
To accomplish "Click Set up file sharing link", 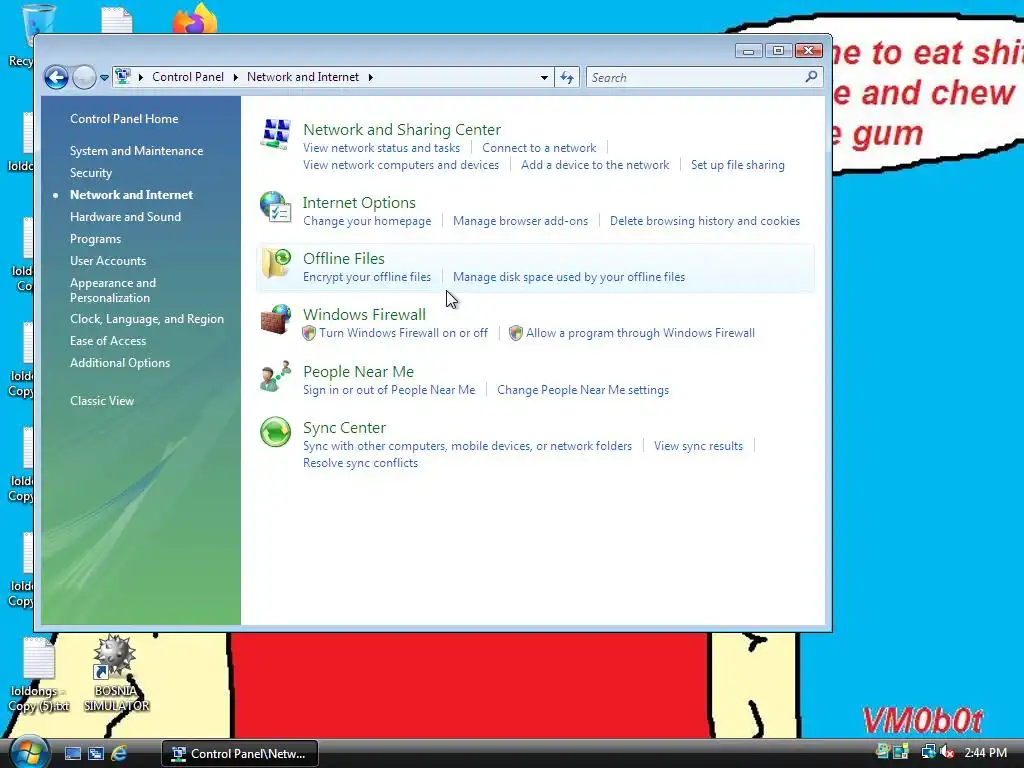I will point(738,165).
